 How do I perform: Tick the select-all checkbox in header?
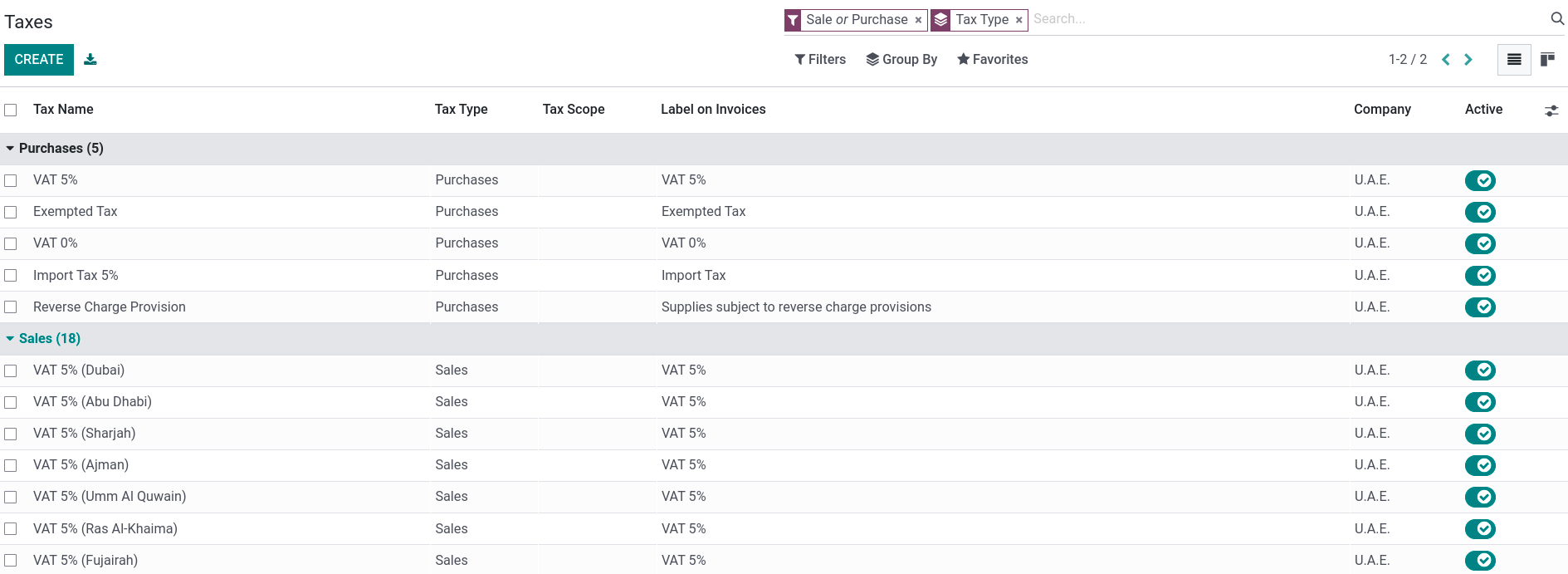(x=11, y=110)
